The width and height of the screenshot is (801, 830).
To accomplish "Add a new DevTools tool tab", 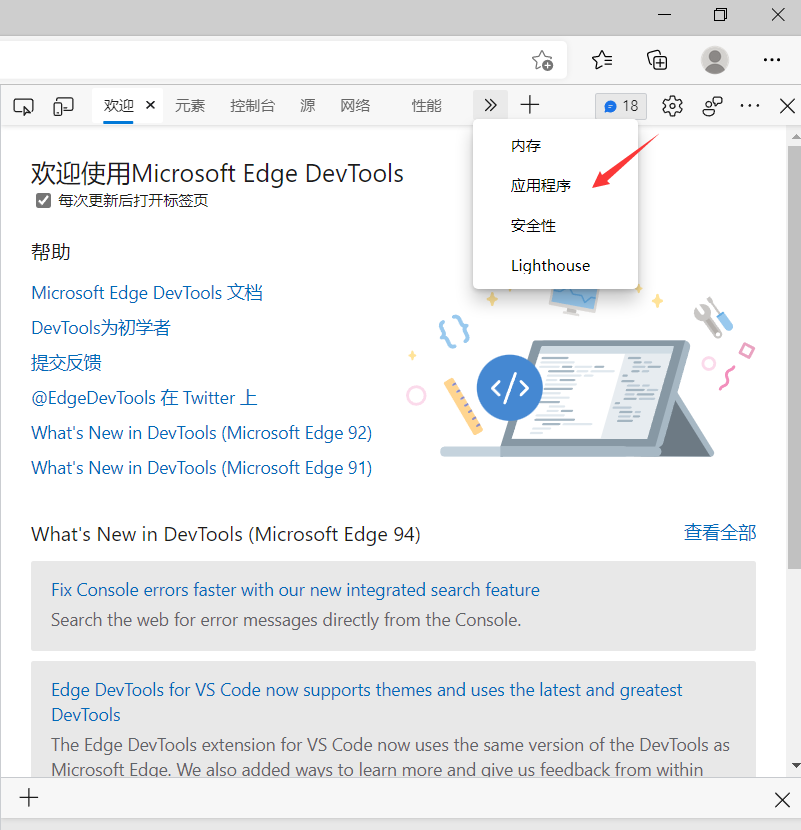I will coord(529,105).
